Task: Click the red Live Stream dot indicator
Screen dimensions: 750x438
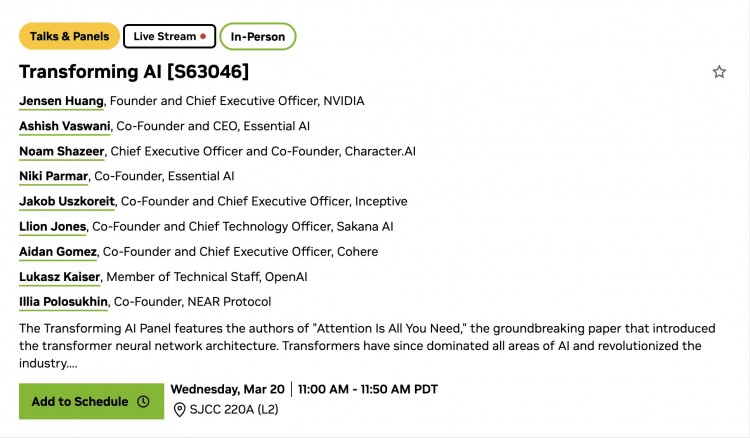Action: coord(204,37)
